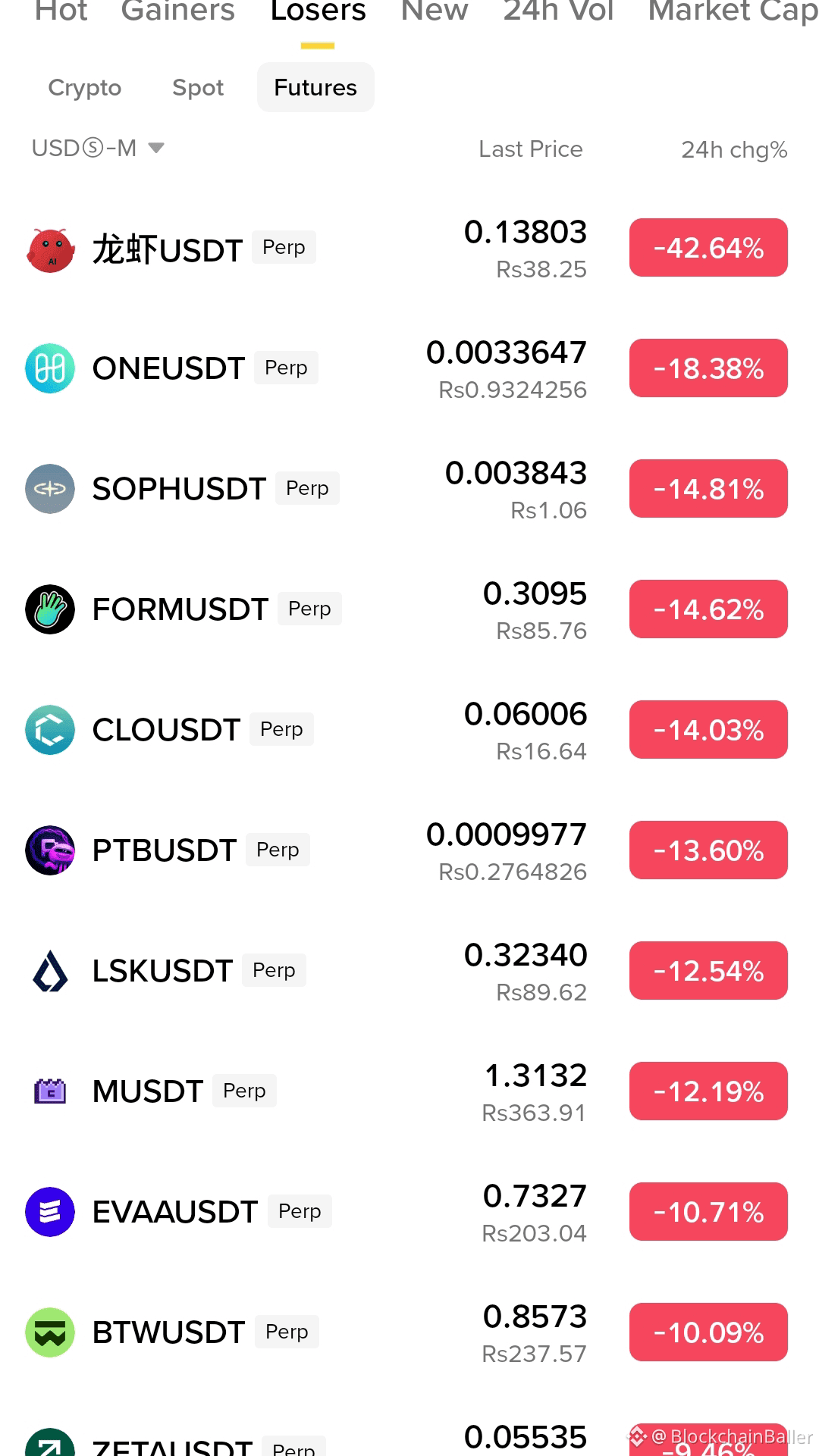The width and height of the screenshot is (819, 1456).
Task: Tap the CLOUSDT teal coin icon
Action: (50, 730)
